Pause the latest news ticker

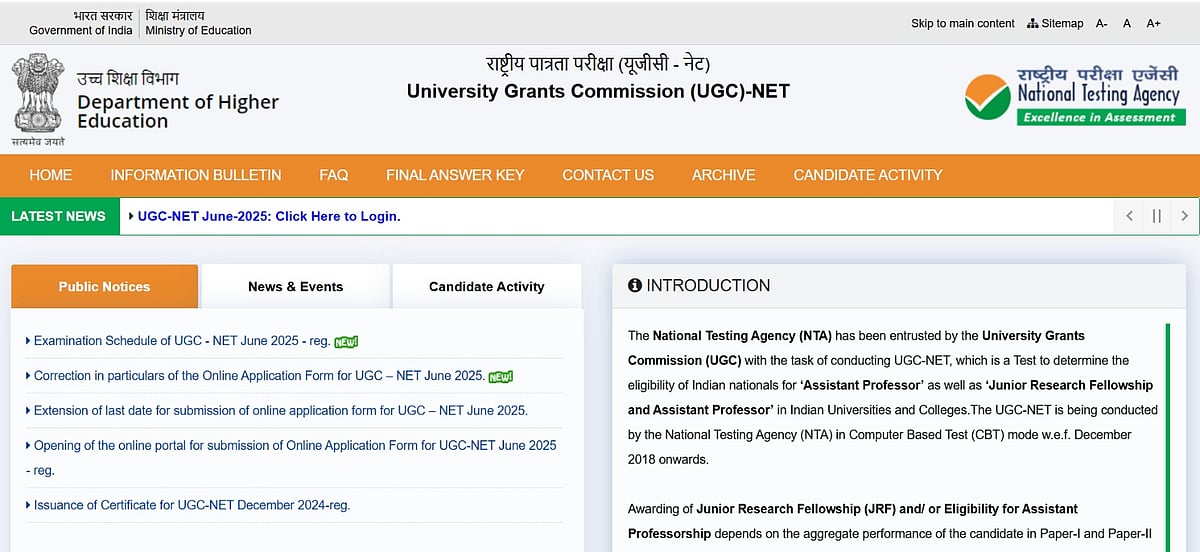click(x=1156, y=216)
